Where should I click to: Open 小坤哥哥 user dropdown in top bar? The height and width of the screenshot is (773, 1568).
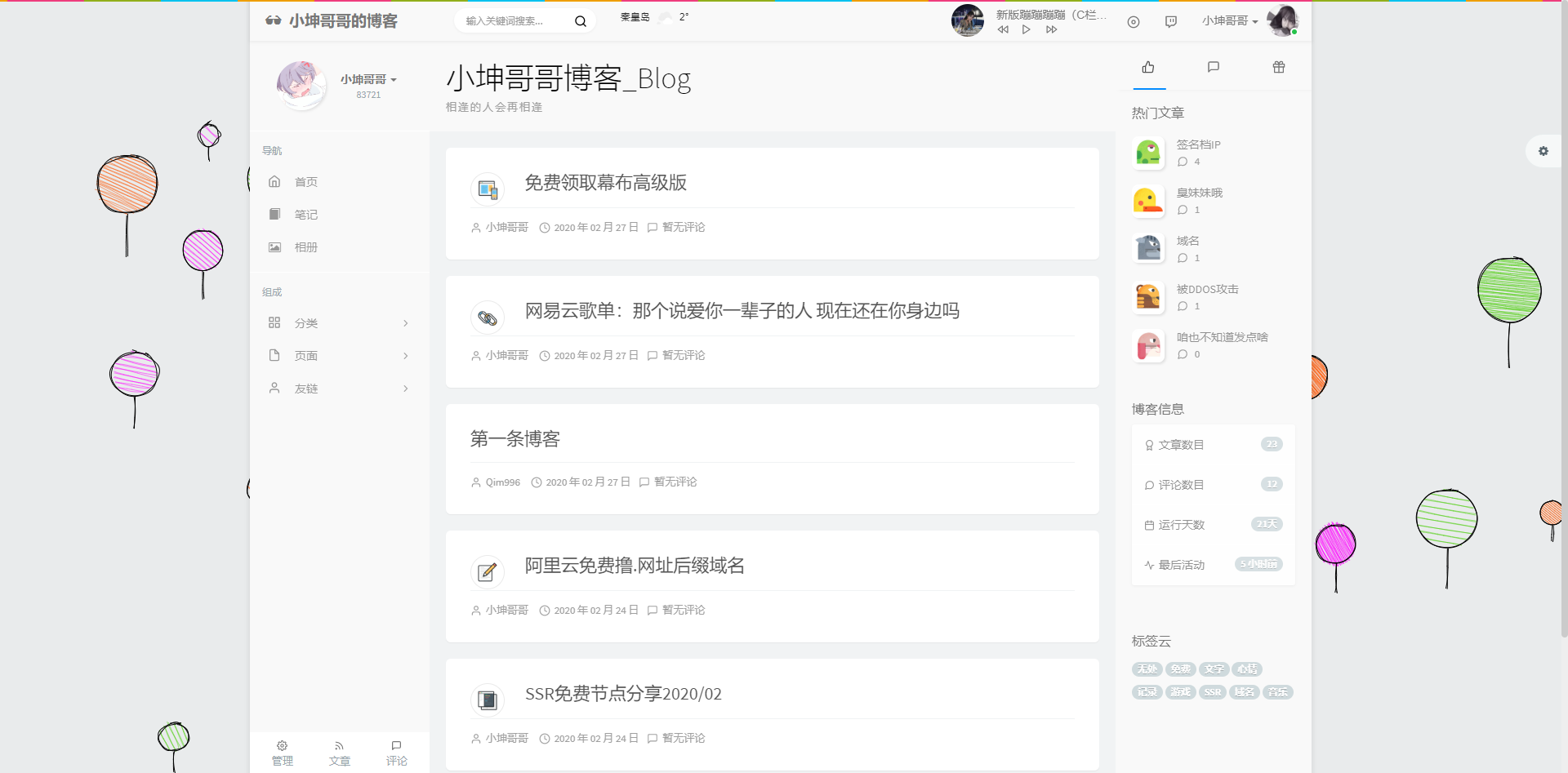click(1230, 21)
